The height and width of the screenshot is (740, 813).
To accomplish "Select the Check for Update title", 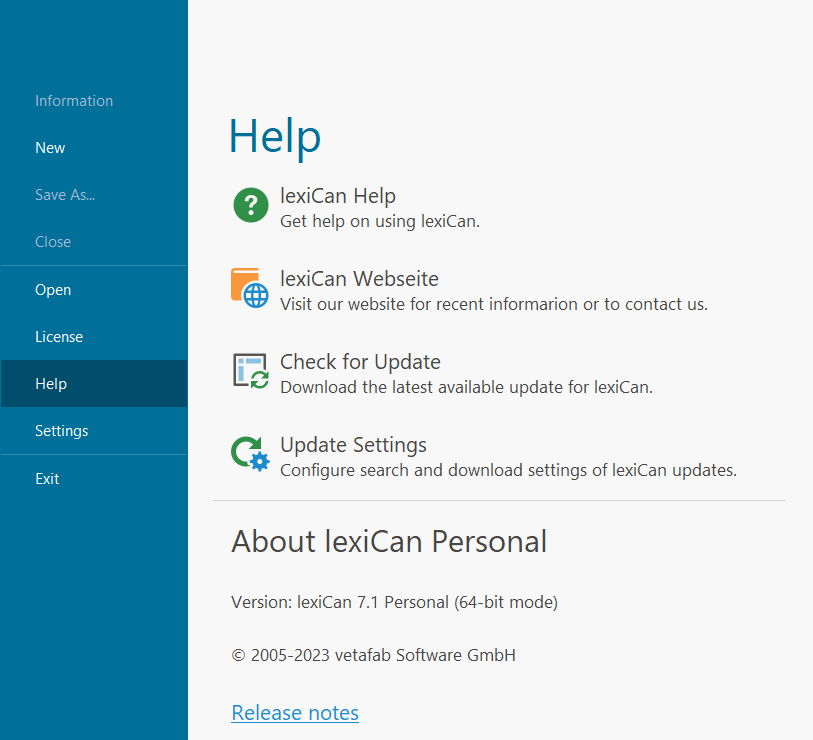I will click(360, 362).
